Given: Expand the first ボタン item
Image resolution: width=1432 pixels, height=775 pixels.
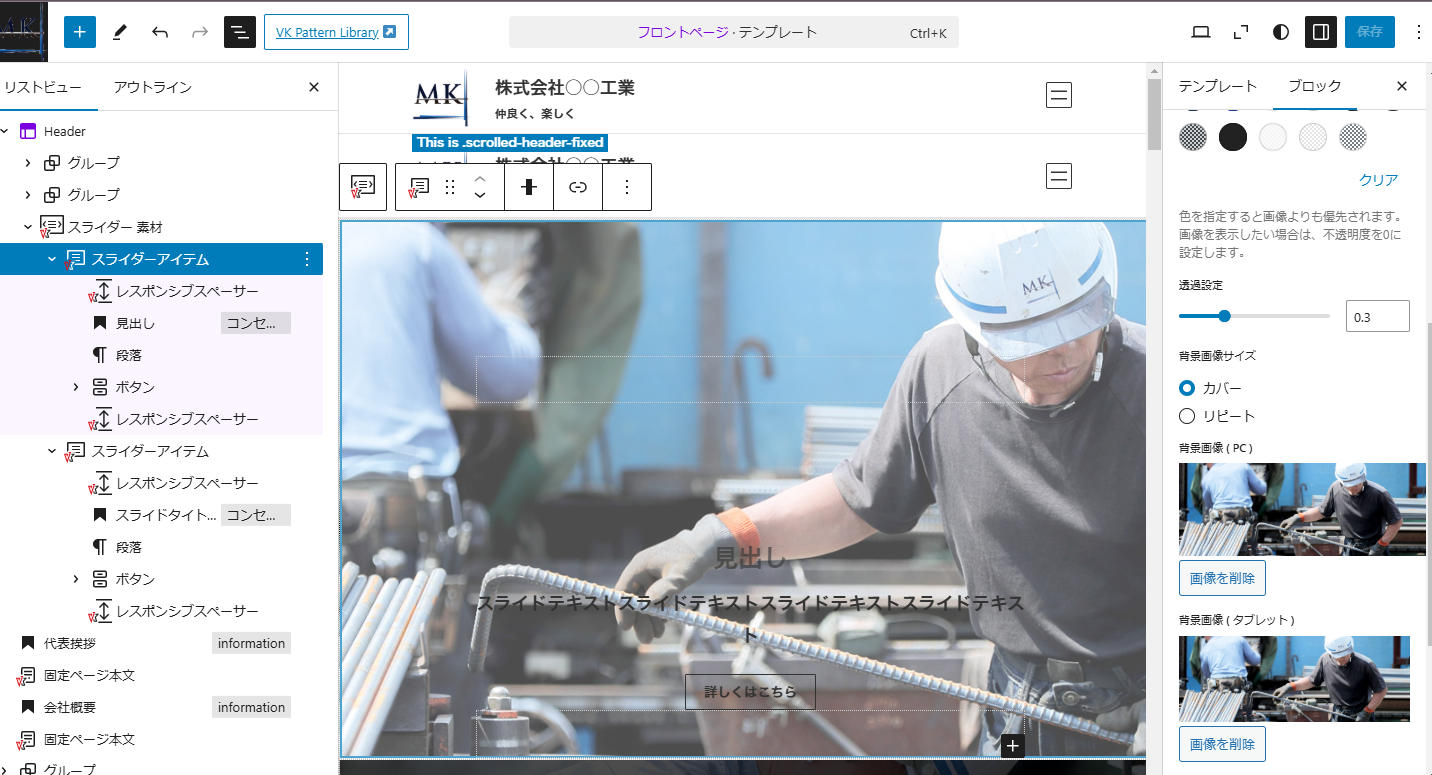Looking at the screenshot, I should point(76,387).
